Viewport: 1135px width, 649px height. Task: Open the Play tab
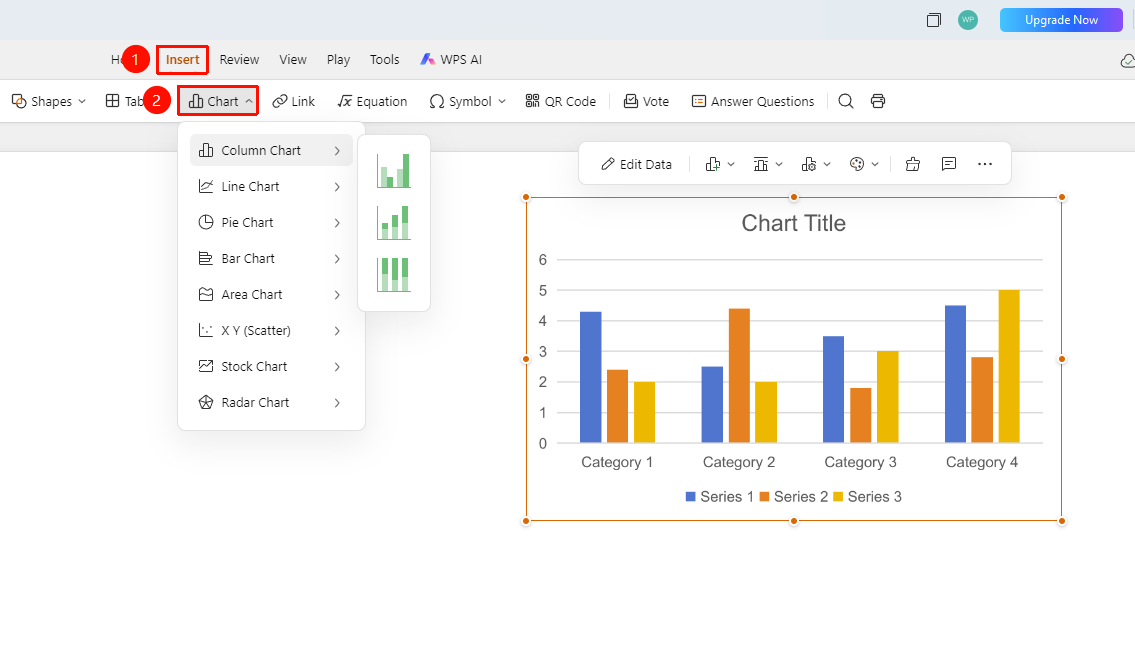point(338,60)
